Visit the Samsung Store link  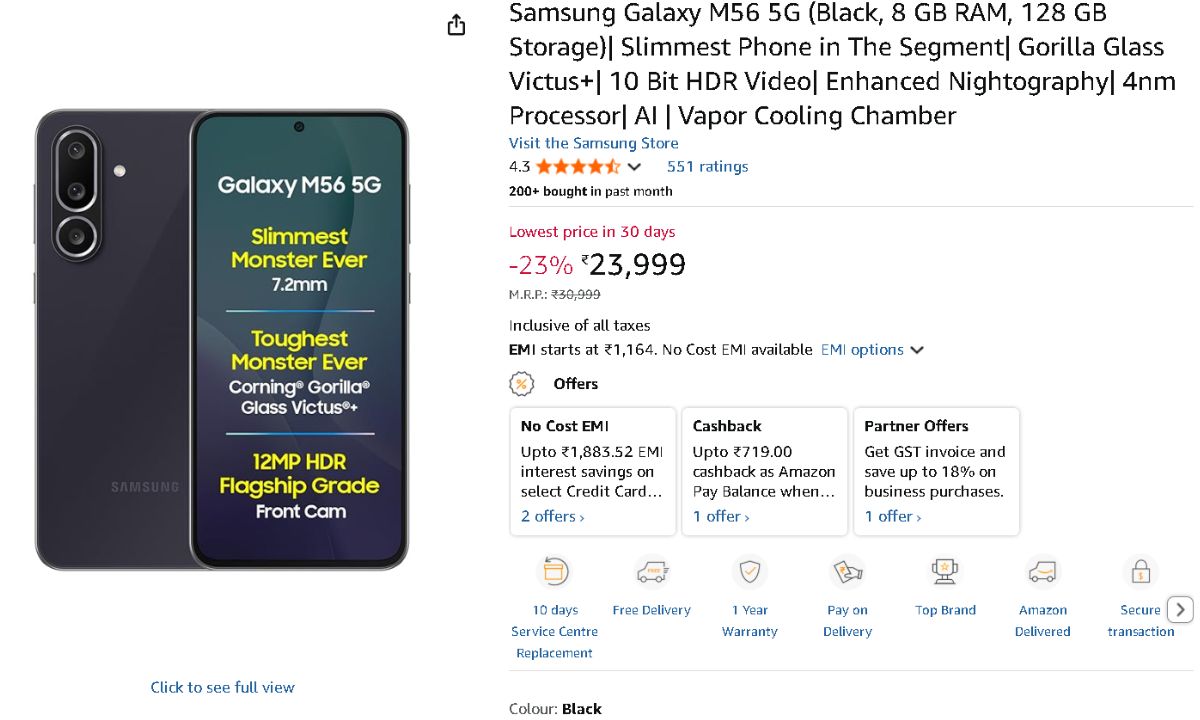(593, 143)
